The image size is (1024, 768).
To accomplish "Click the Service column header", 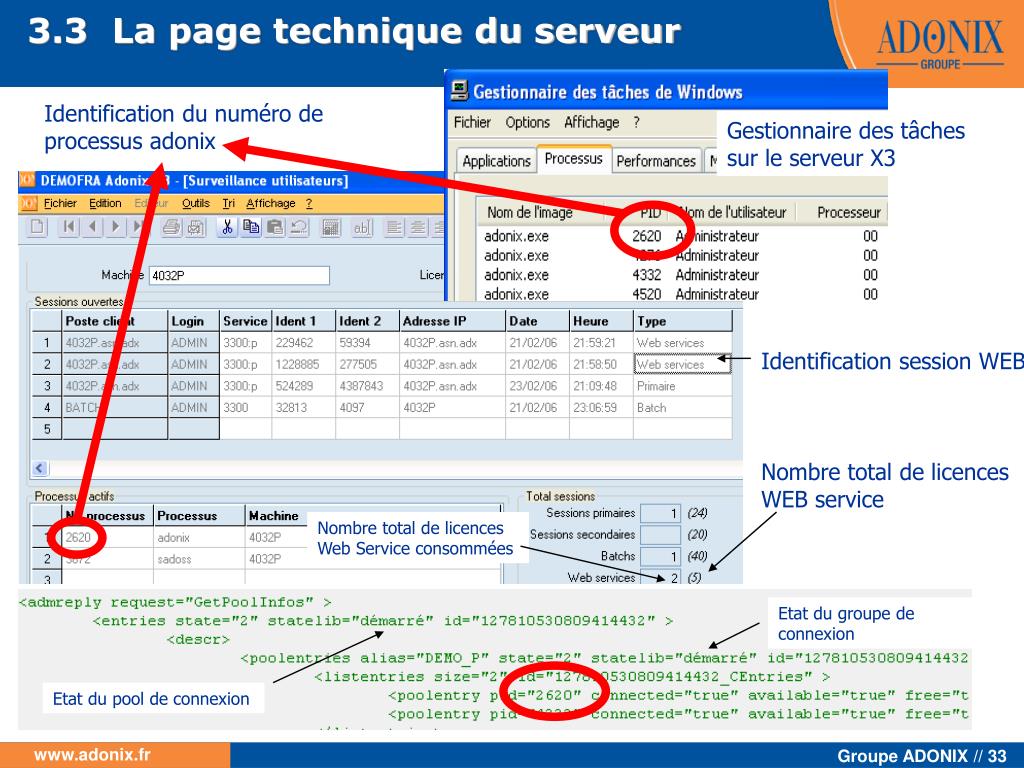I will point(246,321).
